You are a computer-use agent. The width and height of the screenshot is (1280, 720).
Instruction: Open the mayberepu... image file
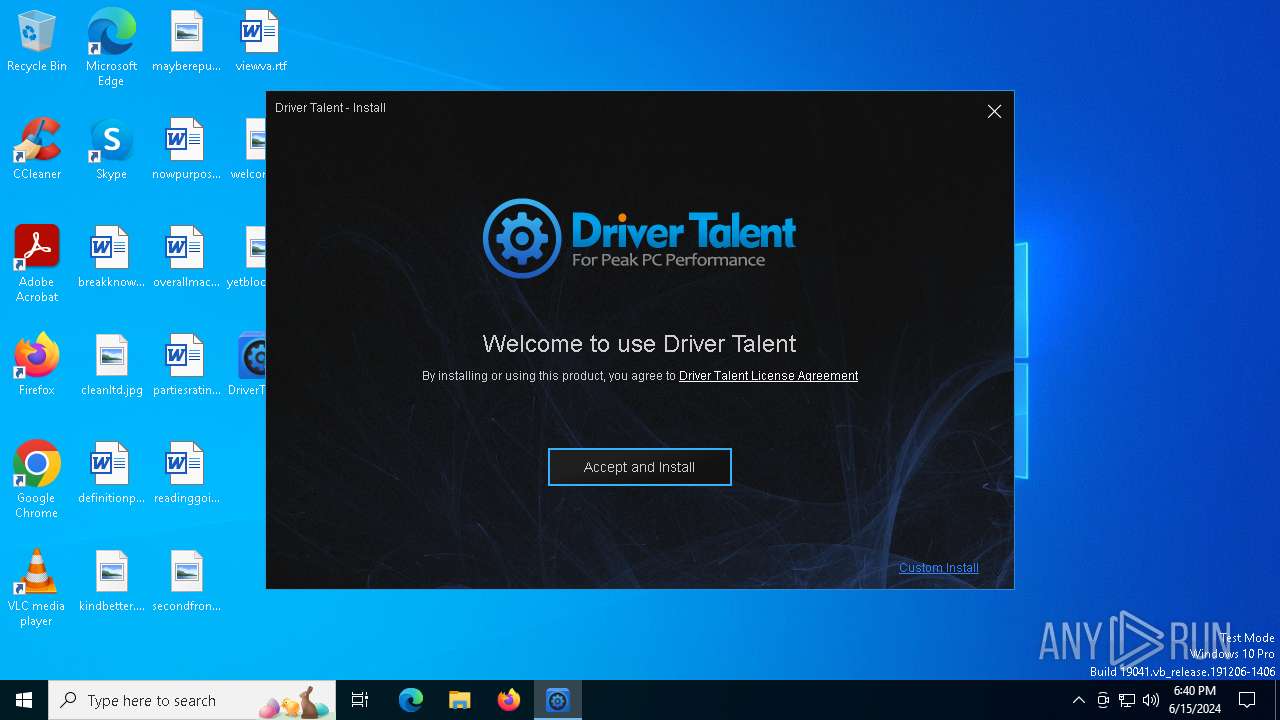coord(186,42)
